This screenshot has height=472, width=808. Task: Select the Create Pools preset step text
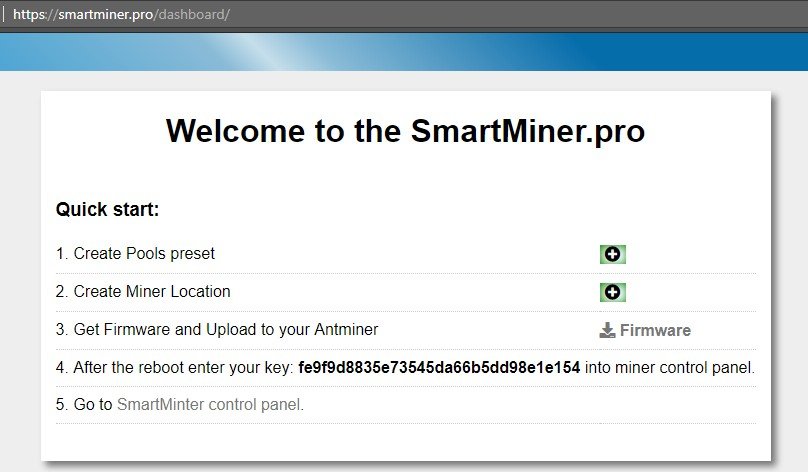144,254
